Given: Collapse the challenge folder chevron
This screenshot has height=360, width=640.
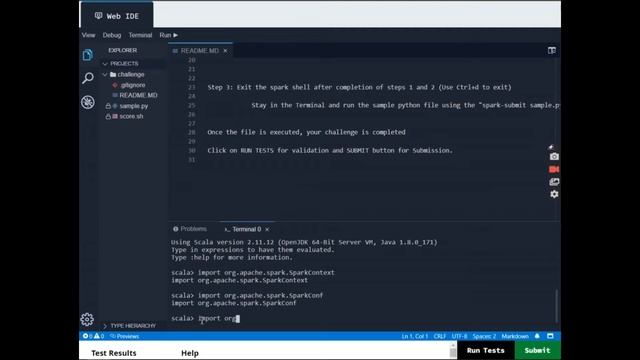Looking at the screenshot, I should coord(105,74).
